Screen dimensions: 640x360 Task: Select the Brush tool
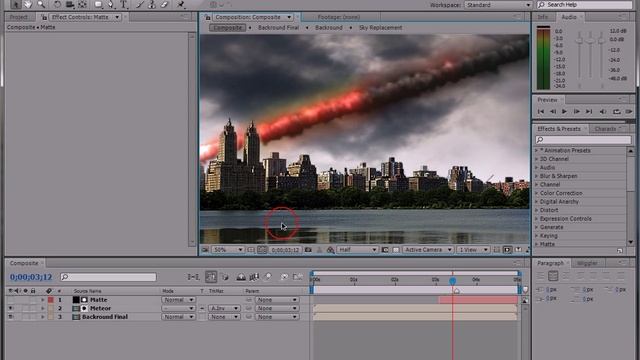140,4
